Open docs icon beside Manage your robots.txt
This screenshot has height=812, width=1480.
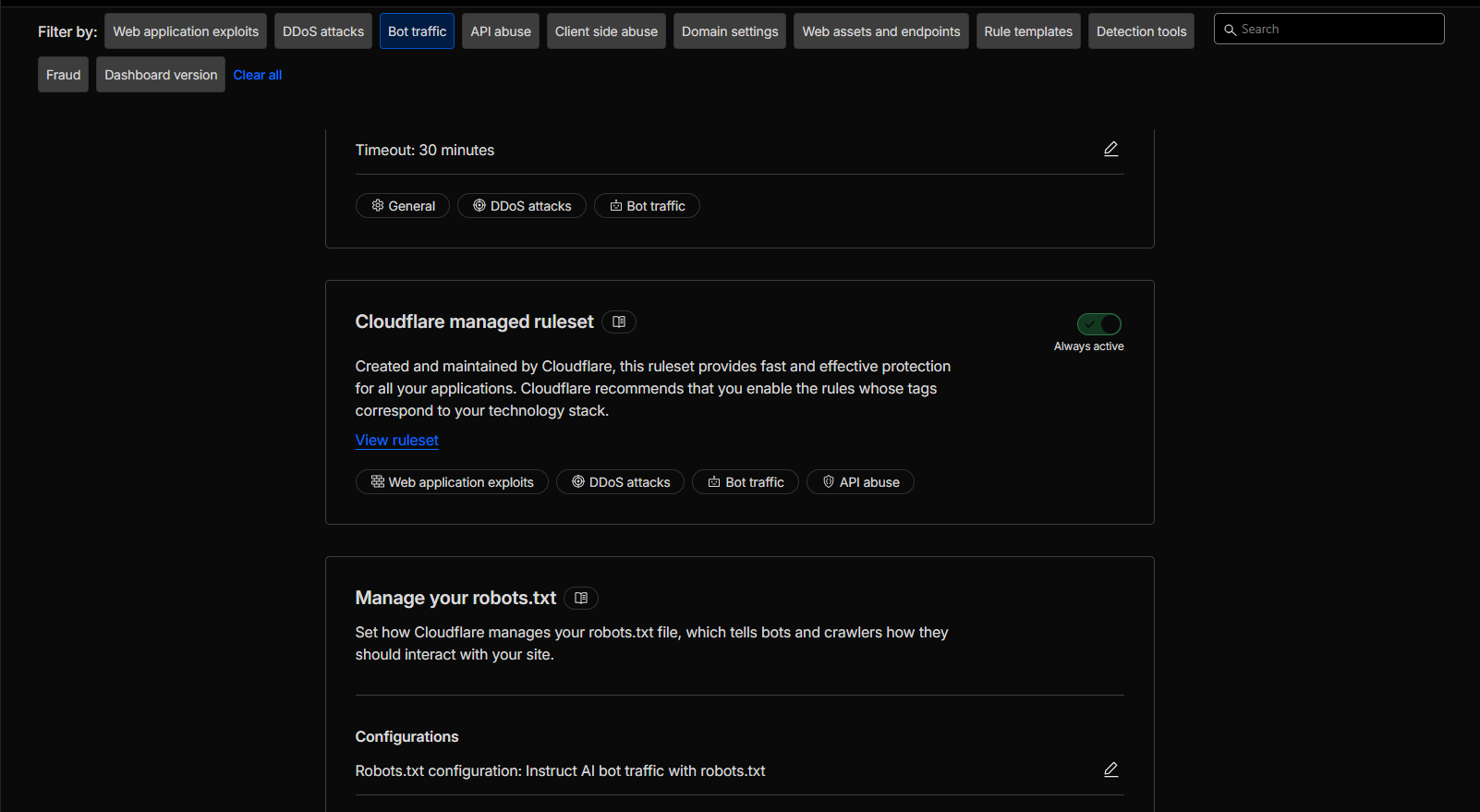[x=581, y=598]
